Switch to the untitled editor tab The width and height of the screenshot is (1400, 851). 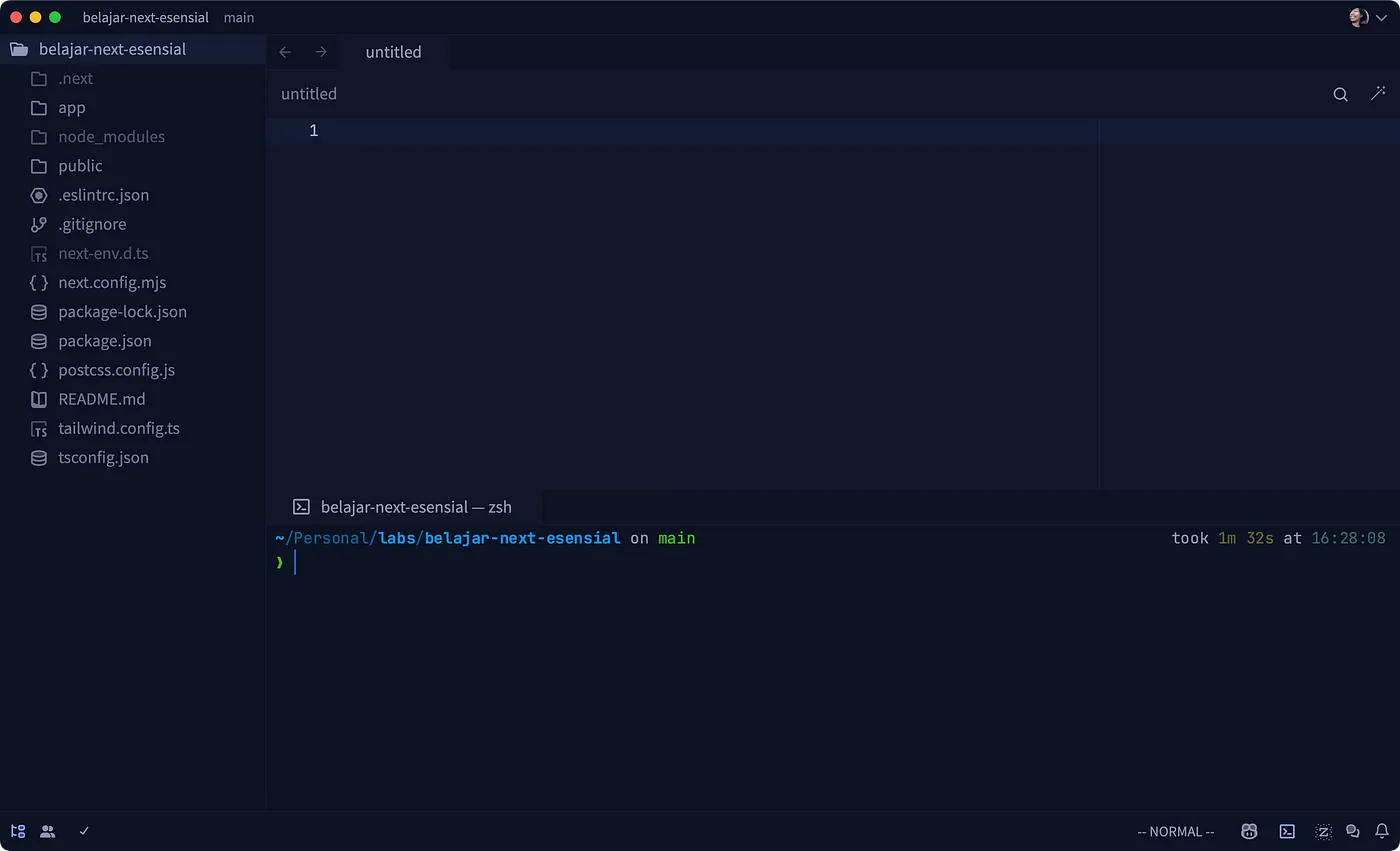[393, 52]
